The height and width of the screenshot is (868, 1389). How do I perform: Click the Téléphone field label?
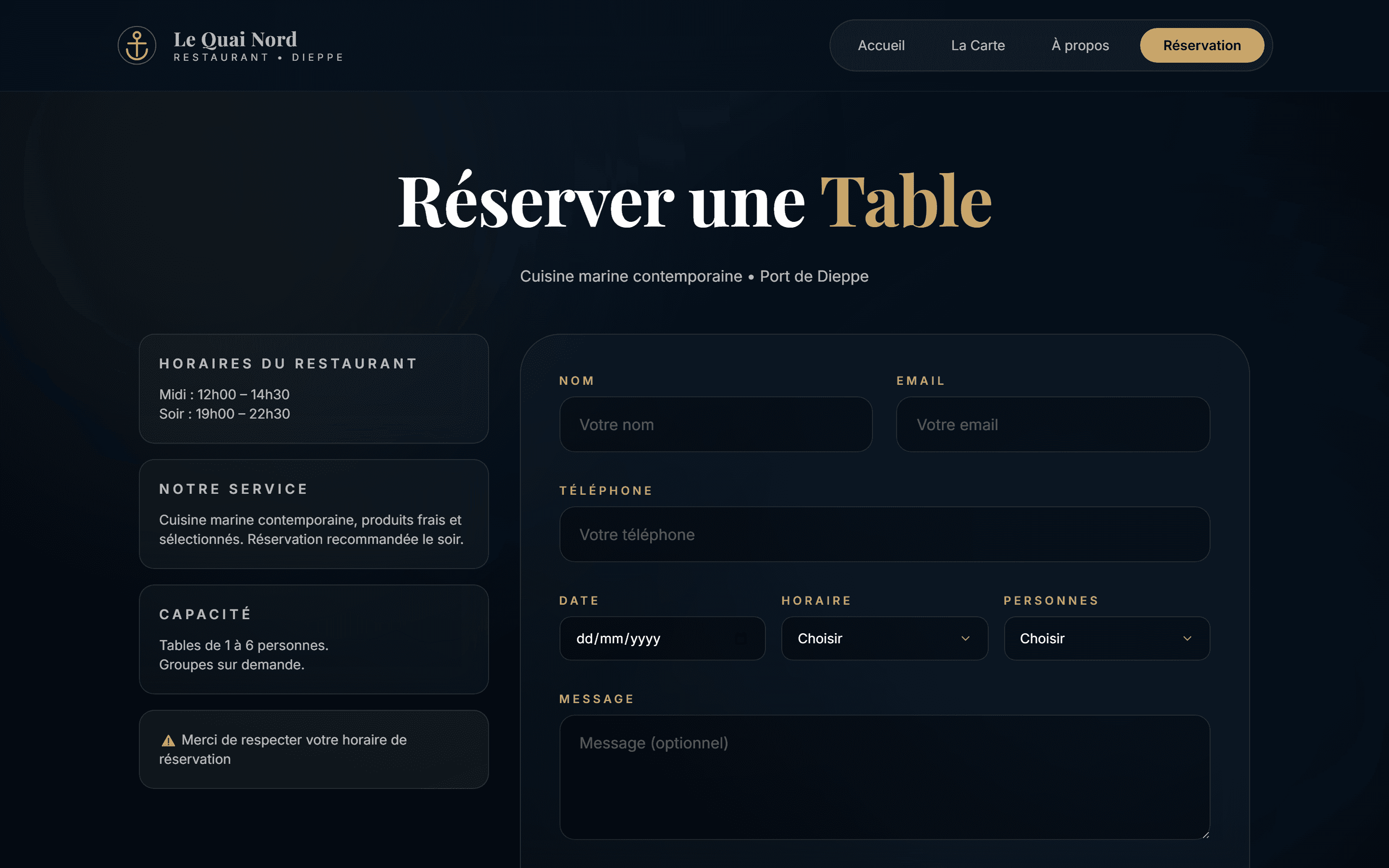coord(606,490)
